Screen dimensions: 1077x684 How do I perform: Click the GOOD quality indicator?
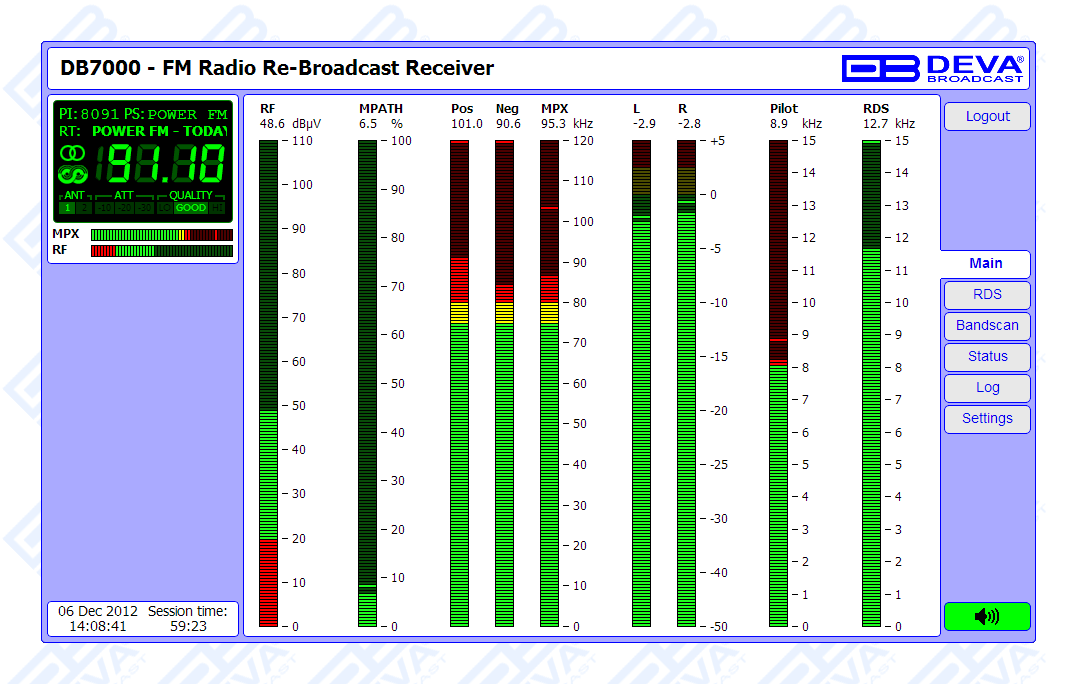coord(190,208)
